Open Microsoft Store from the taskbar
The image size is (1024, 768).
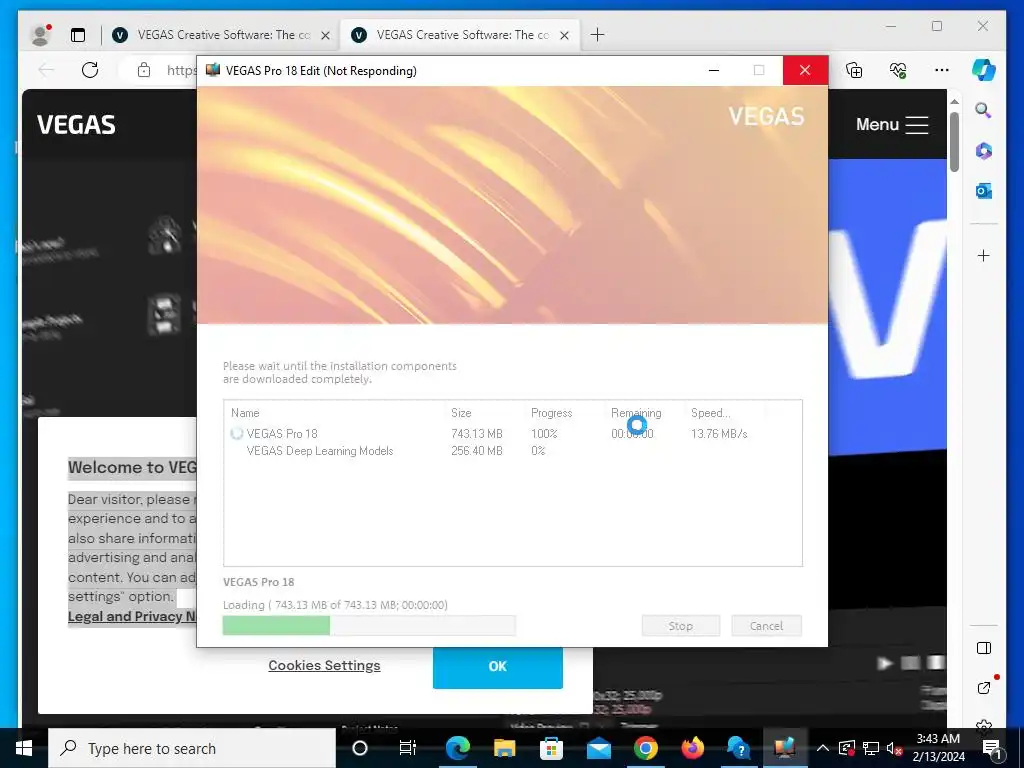tap(551, 748)
